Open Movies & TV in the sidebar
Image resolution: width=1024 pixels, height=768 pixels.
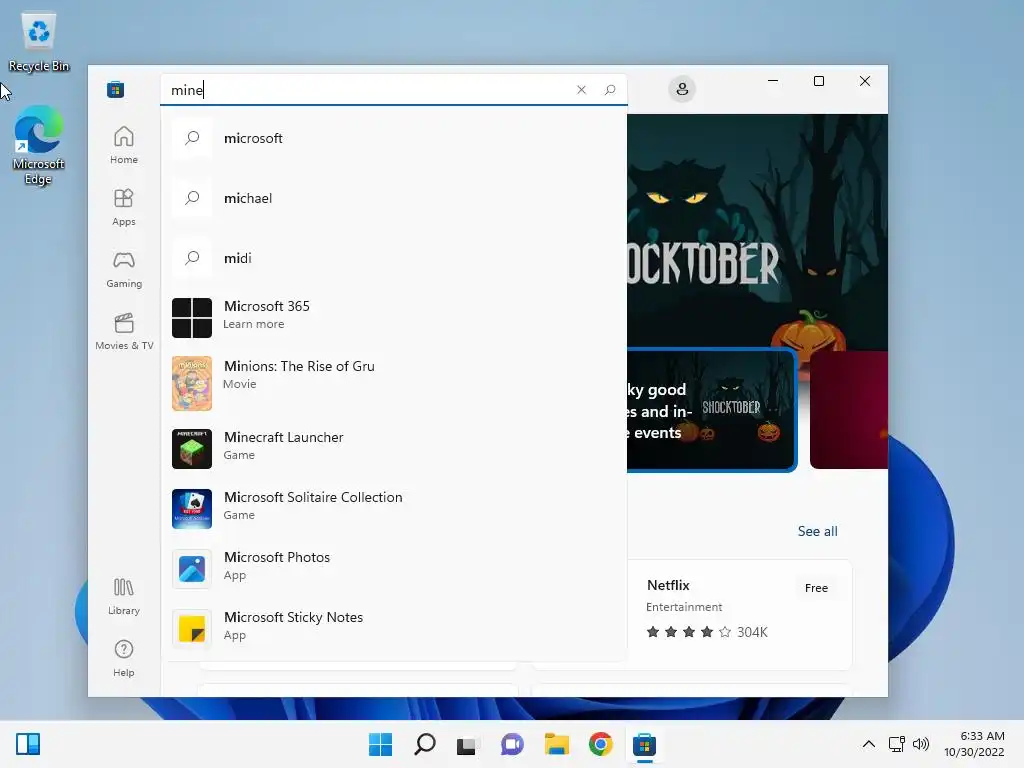[123, 331]
